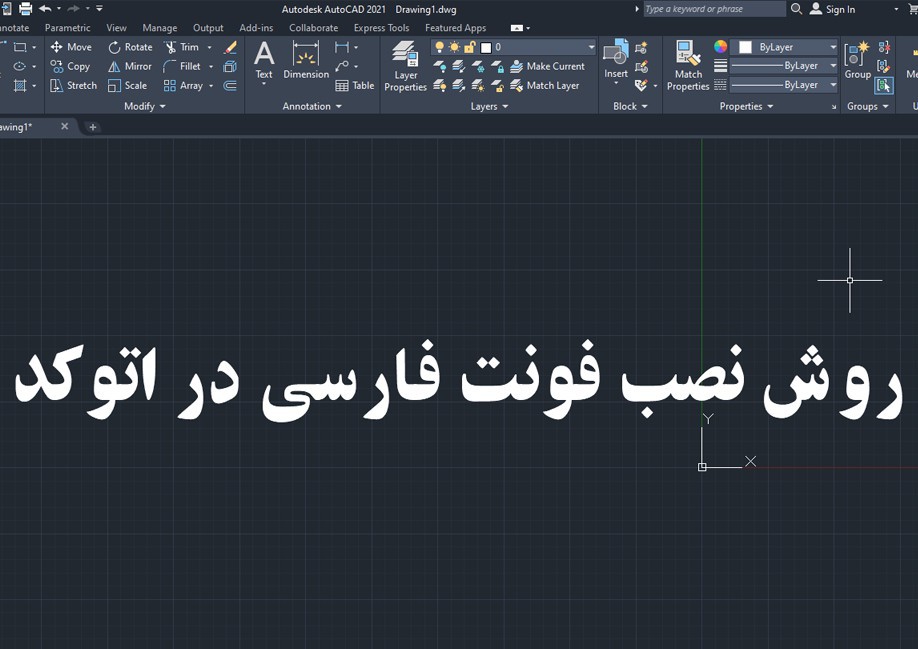Select the Scale tool
Screen dimensions: 918x649
pyautogui.click(x=128, y=85)
